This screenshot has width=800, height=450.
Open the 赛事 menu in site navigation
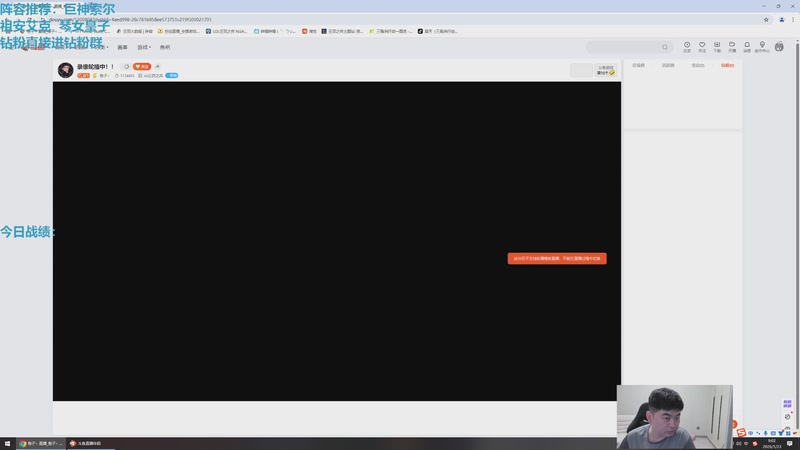[122, 47]
